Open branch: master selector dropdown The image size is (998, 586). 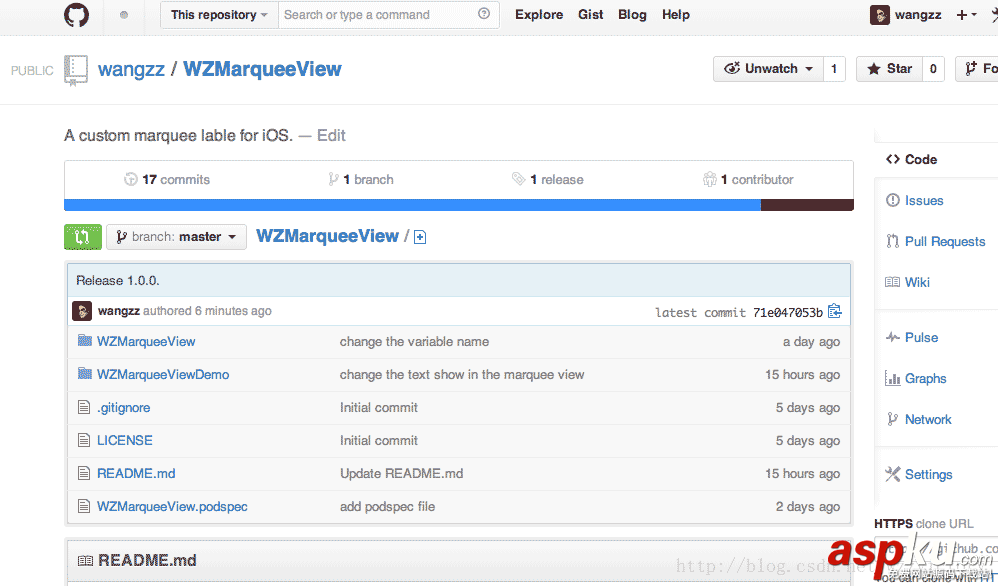coord(176,237)
